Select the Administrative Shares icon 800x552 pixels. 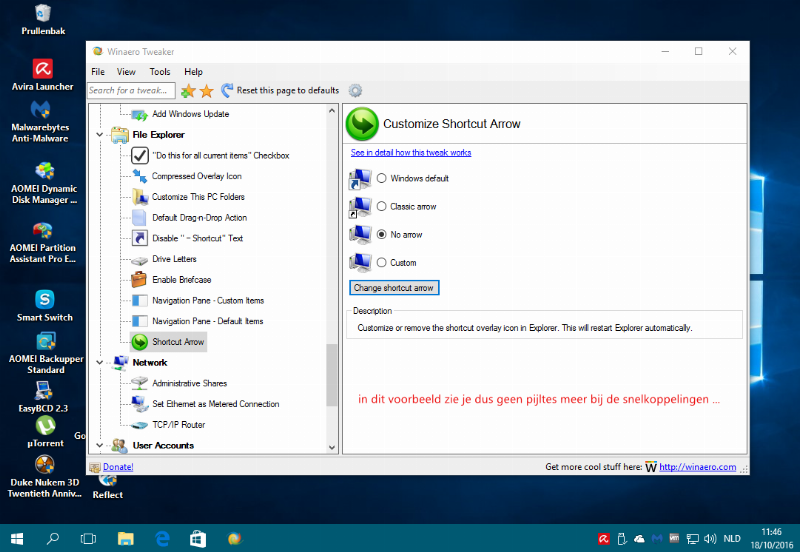[140, 383]
